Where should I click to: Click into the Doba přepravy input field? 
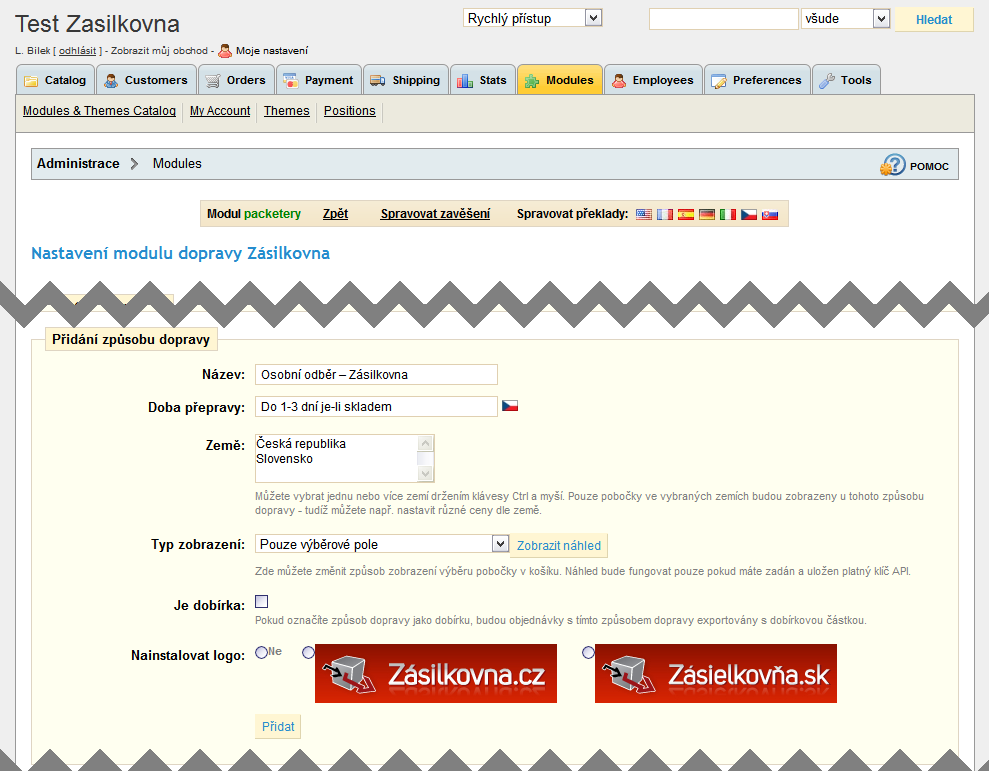[376, 407]
